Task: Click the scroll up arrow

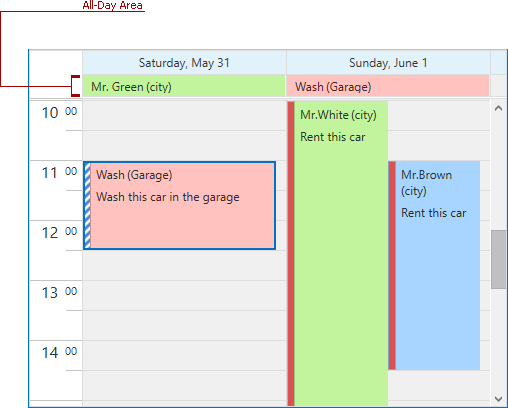Action: pos(499,108)
